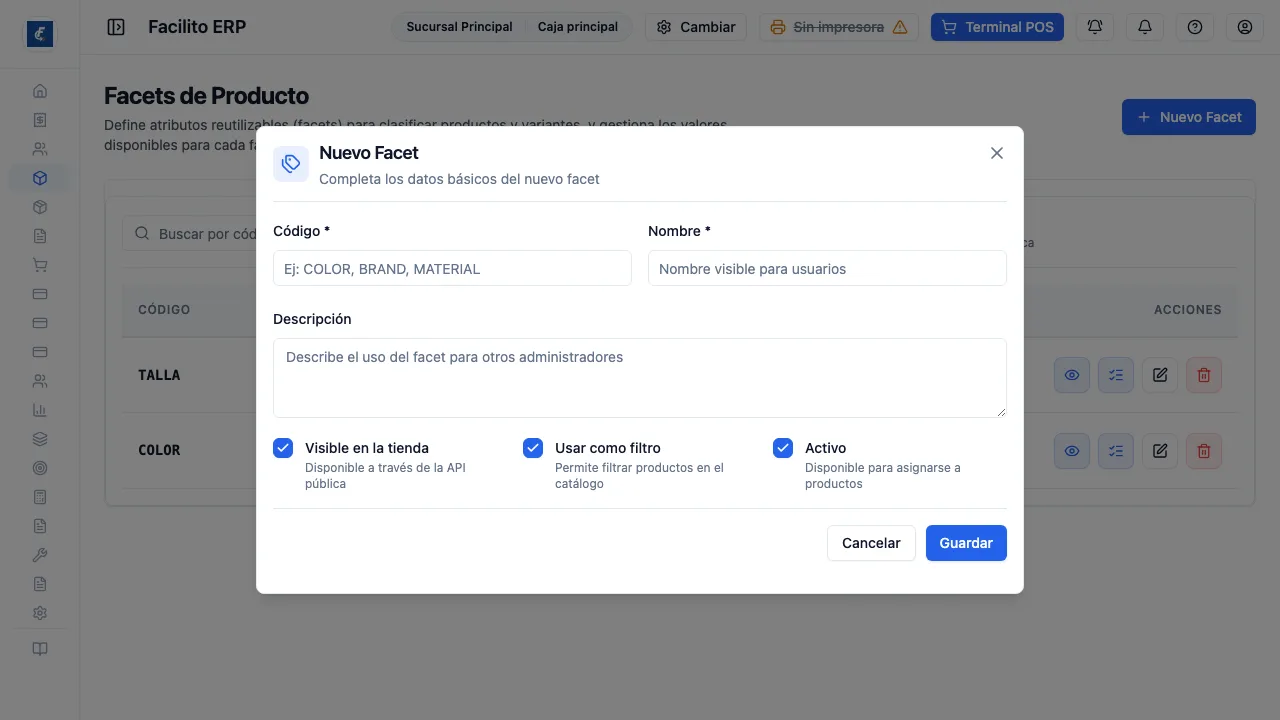The height and width of the screenshot is (720, 1280).
Task: Click the Facilito logo in the top-left corner
Action: point(40,34)
